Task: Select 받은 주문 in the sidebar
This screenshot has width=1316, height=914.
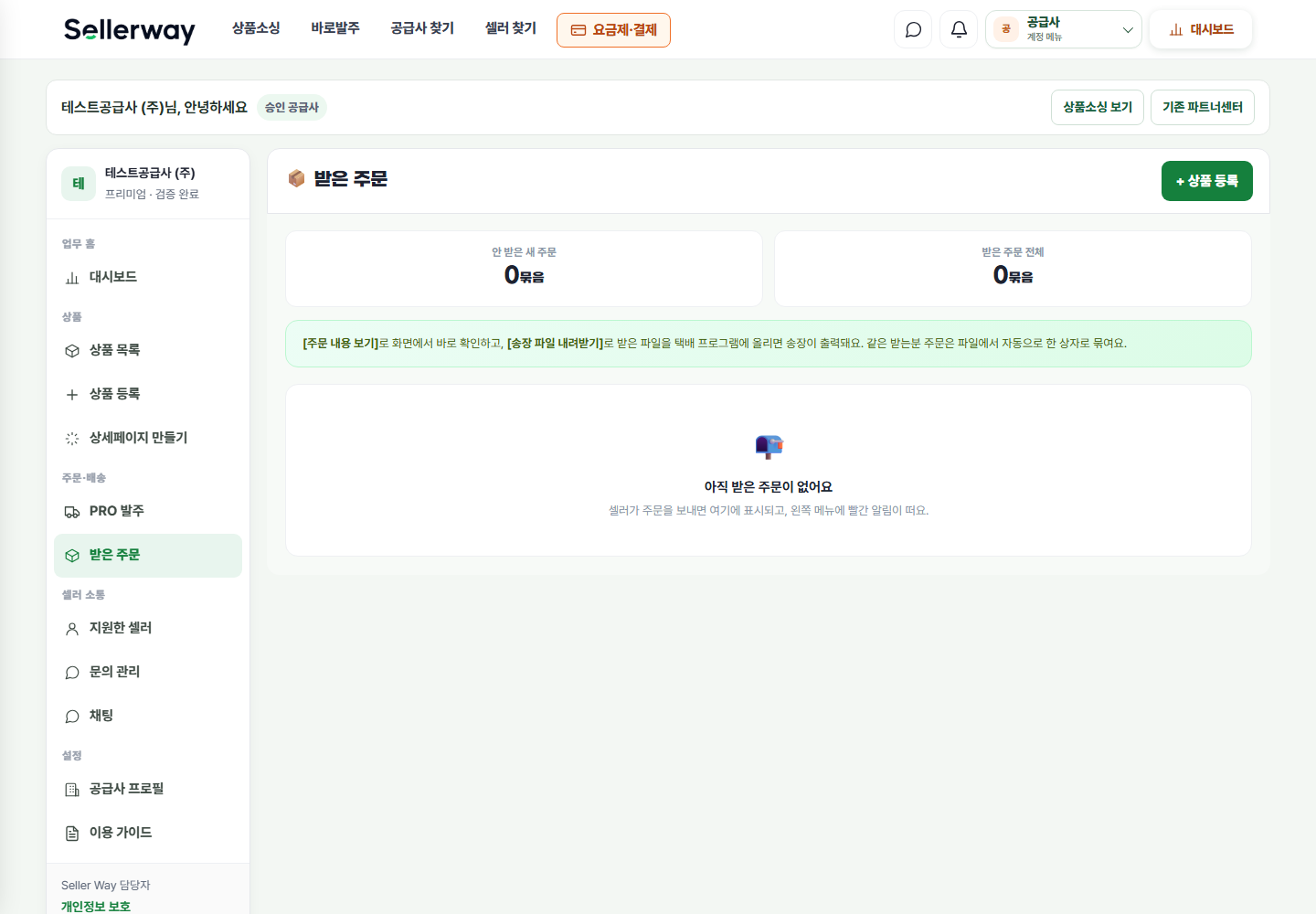Action: pyautogui.click(x=148, y=556)
